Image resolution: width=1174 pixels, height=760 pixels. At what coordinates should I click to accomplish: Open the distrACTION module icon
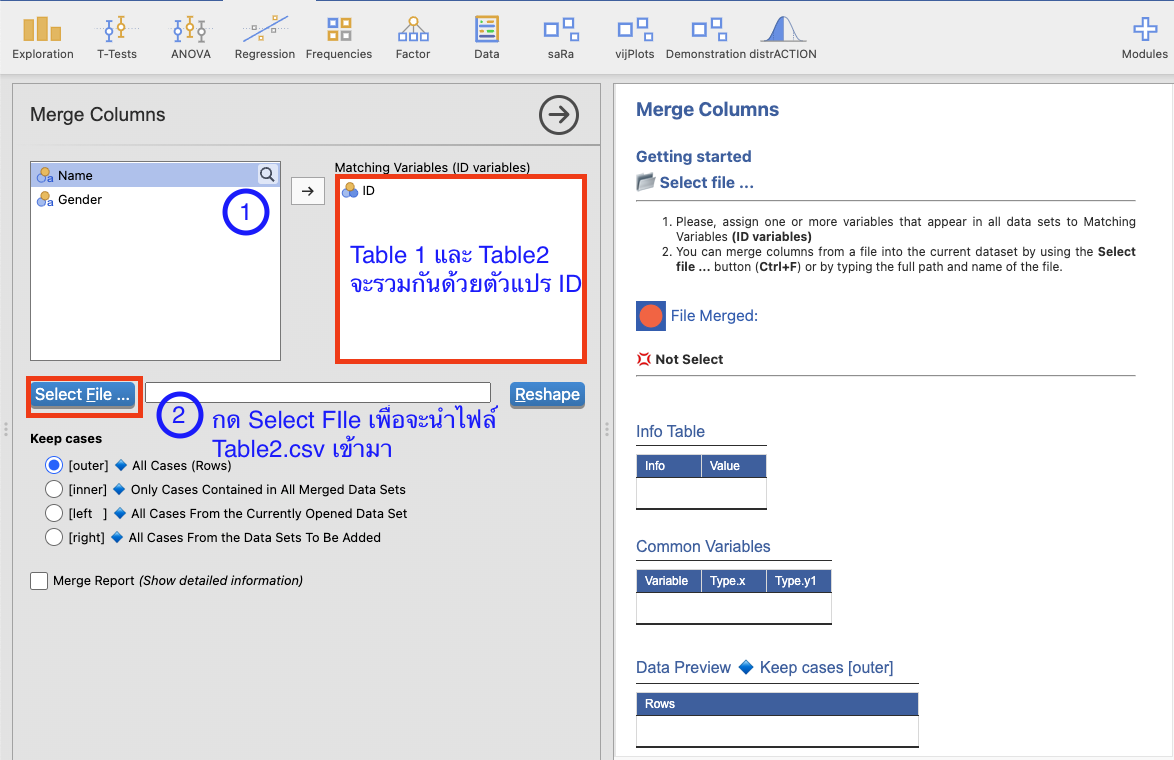tap(783, 37)
